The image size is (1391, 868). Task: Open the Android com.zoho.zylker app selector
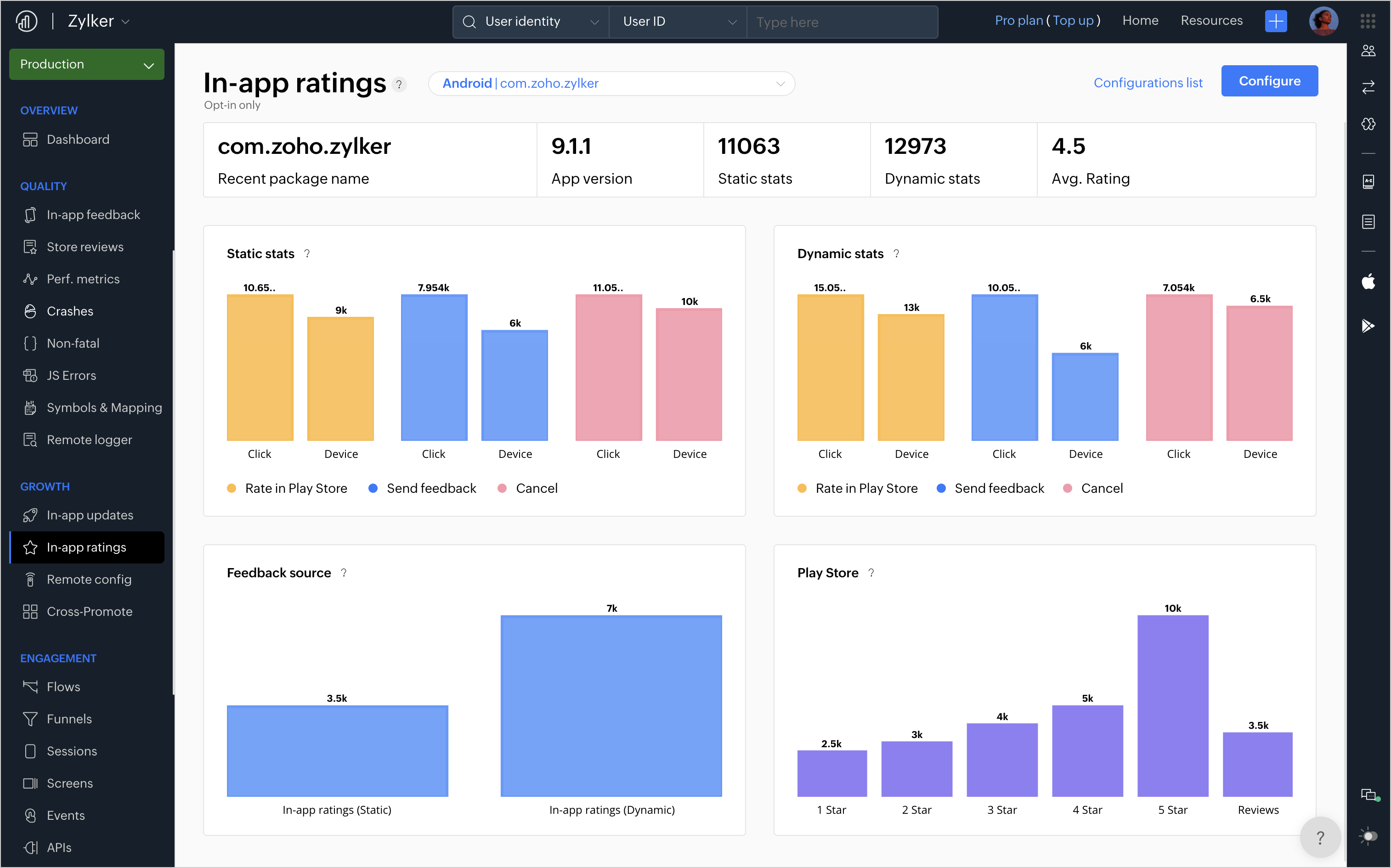click(x=611, y=84)
